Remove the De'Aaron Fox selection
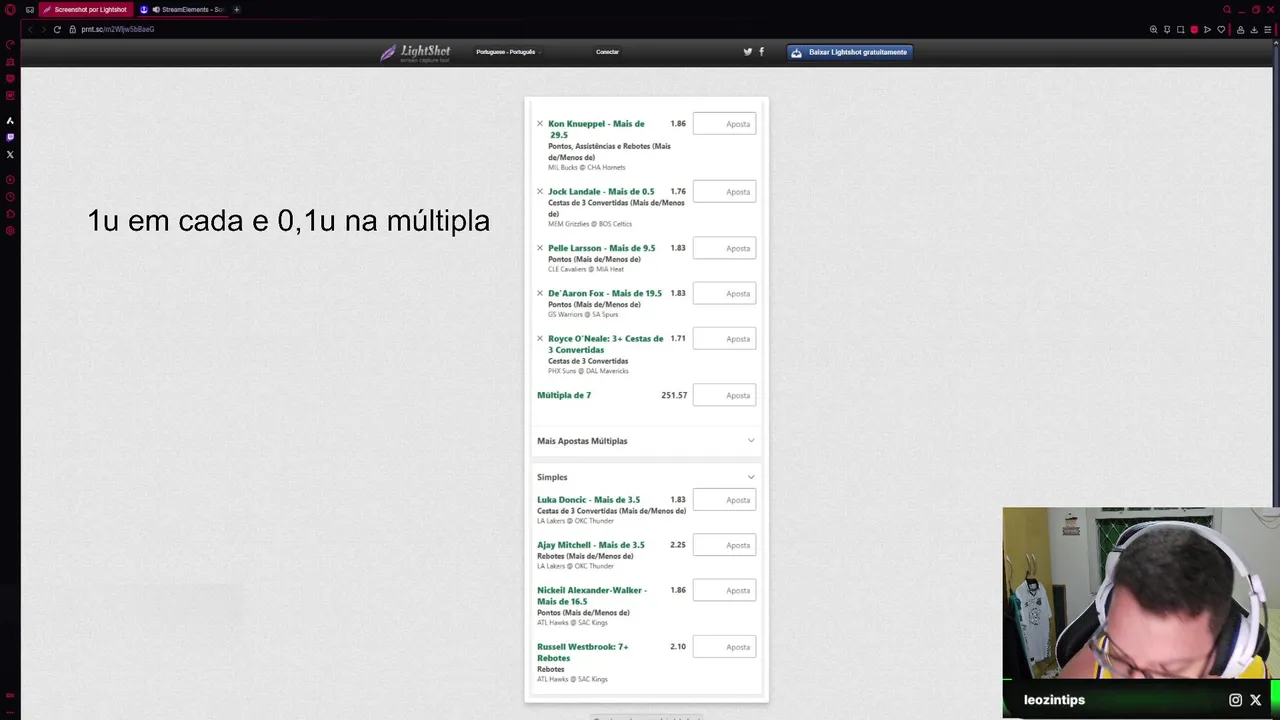The height and width of the screenshot is (720, 1280). pos(540,293)
